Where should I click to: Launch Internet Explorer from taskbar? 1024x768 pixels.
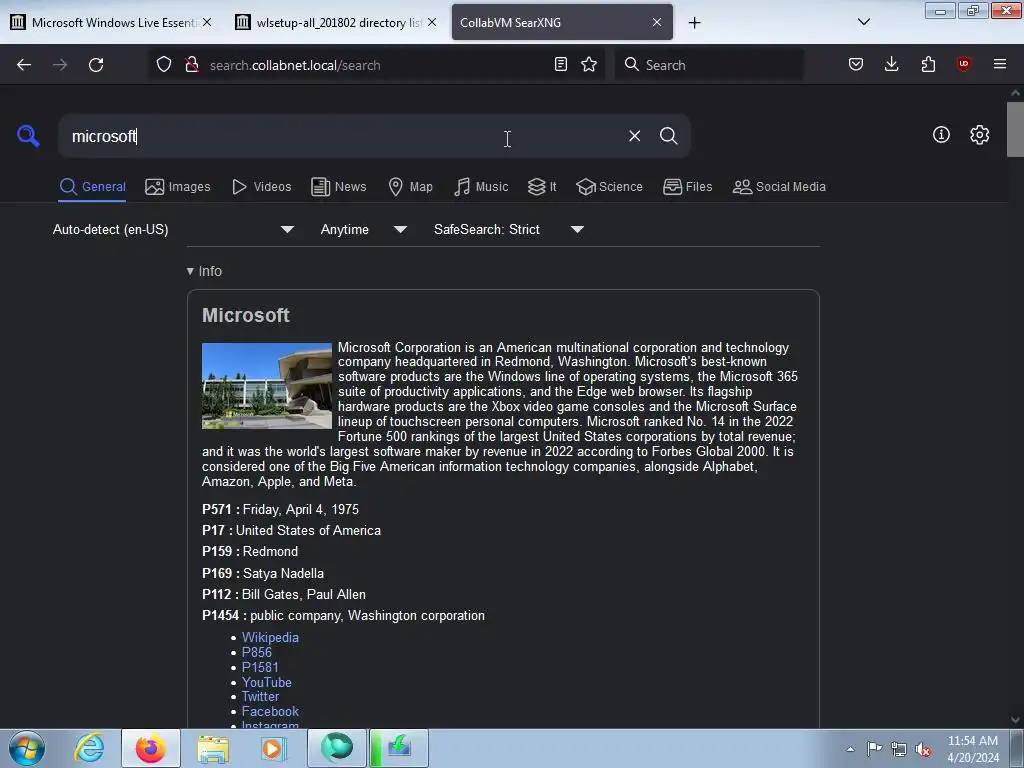(89, 748)
